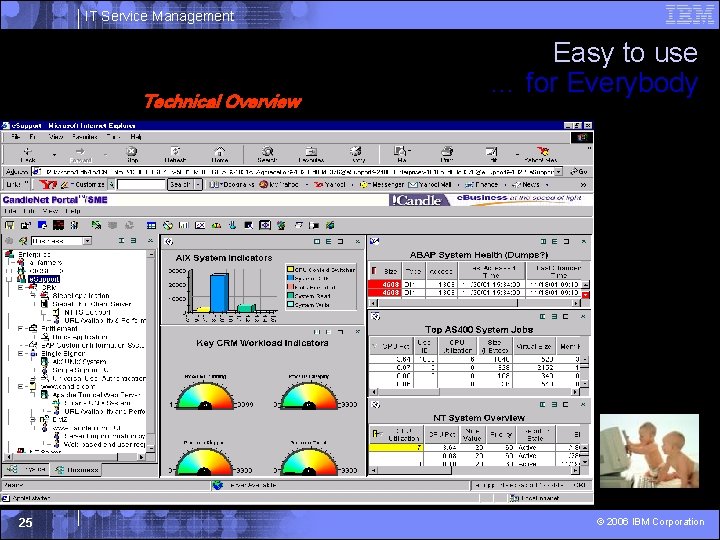Expand the Links bar overflow chevron

(583, 185)
